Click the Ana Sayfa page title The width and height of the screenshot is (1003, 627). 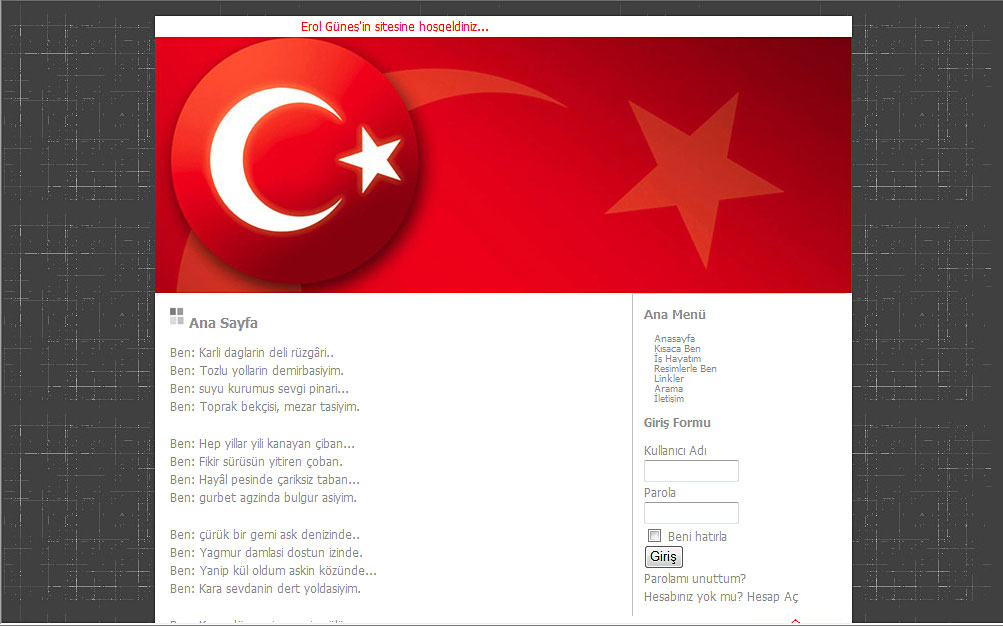223,323
